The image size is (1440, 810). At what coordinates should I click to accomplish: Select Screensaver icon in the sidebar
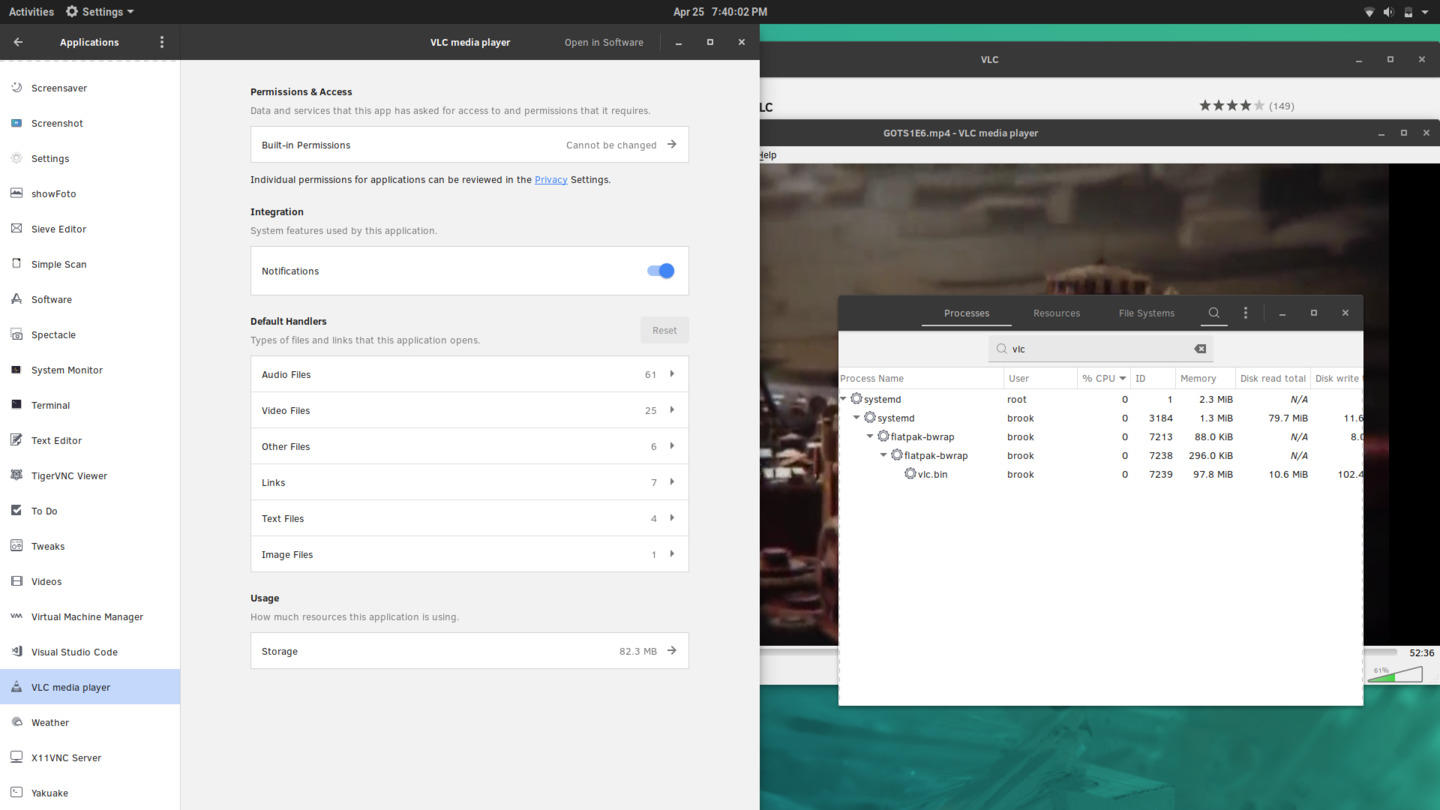[x=16, y=88]
